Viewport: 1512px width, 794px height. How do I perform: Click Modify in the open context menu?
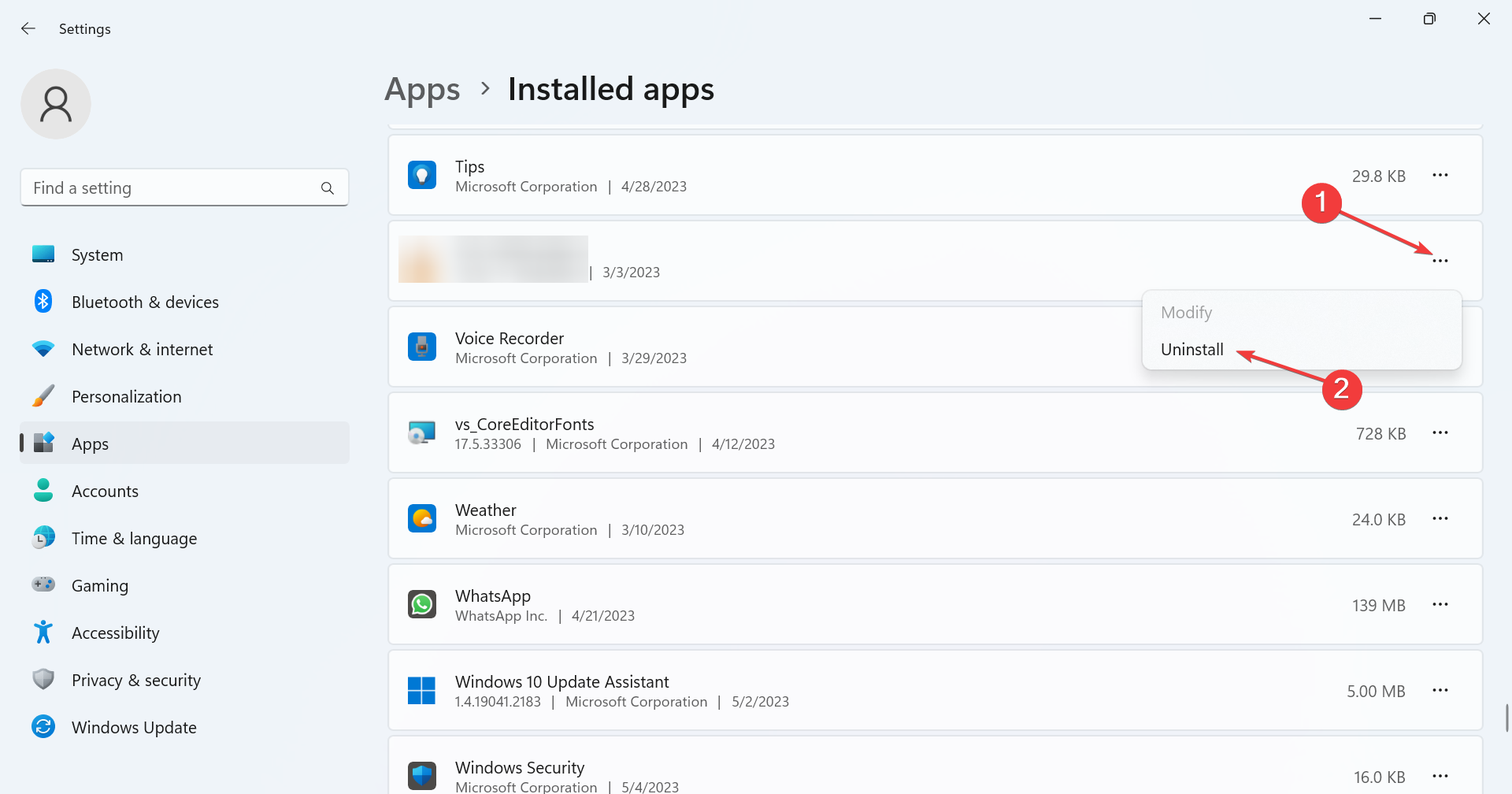point(1186,312)
